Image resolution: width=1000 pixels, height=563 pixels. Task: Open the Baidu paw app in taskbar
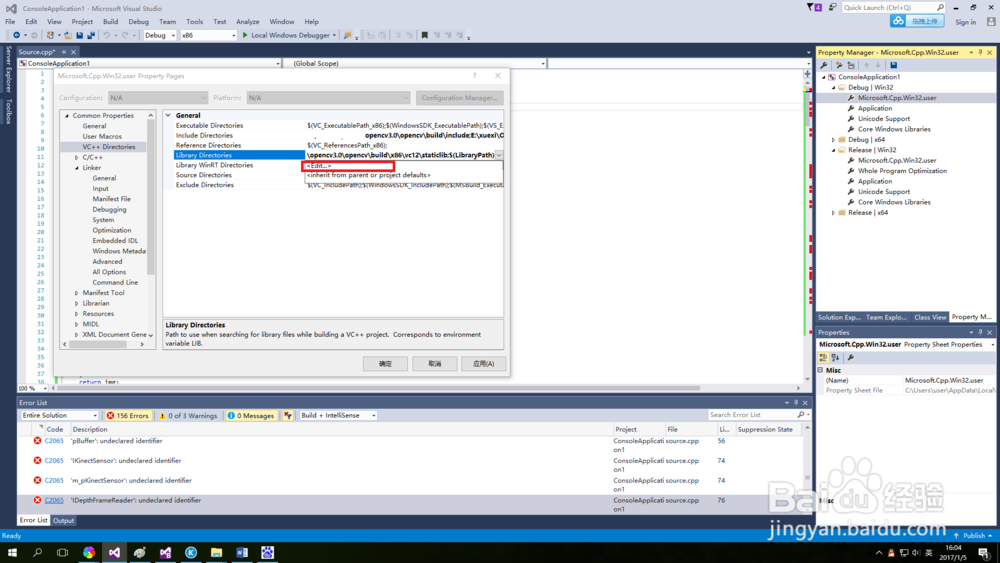click(267, 553)
